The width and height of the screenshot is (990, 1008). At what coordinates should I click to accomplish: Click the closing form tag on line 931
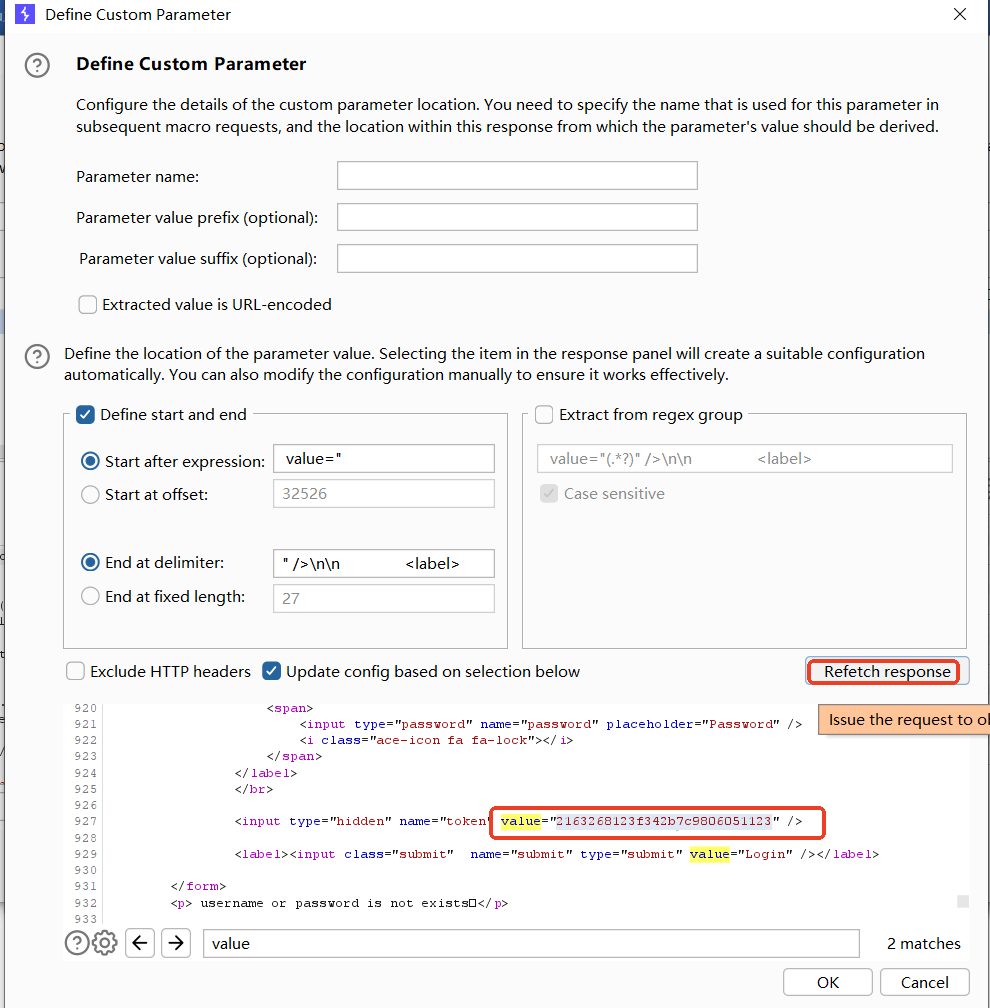tap(198, 886)
